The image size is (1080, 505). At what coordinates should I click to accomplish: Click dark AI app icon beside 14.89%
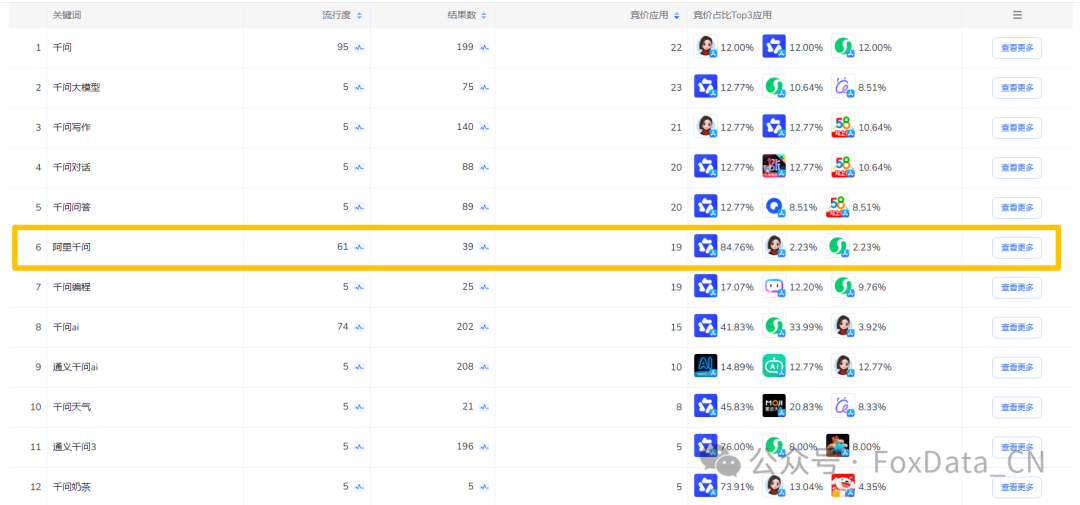[706, 367]
